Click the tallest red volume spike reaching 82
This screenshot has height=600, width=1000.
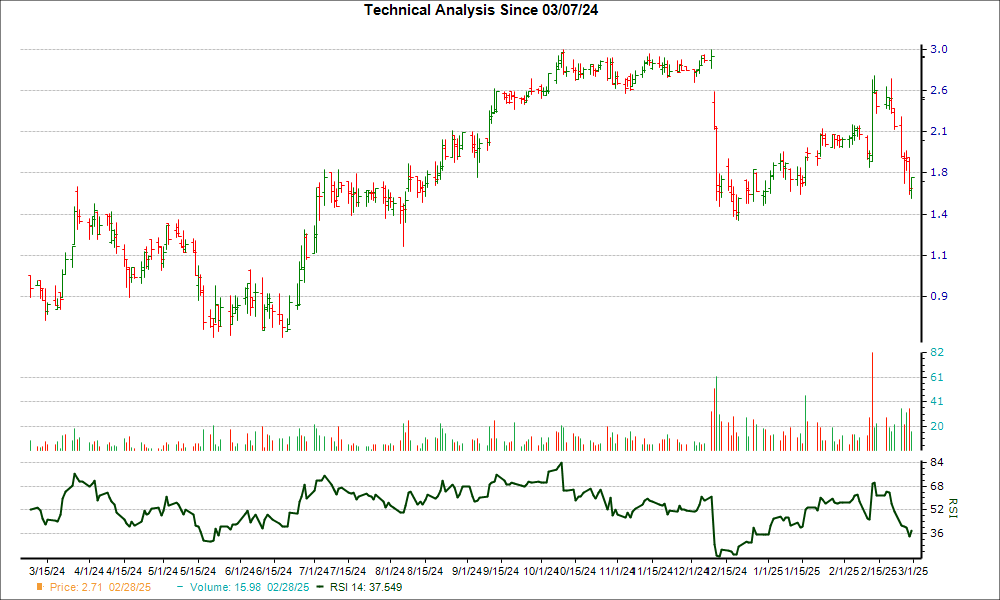(x=872, y=402)
